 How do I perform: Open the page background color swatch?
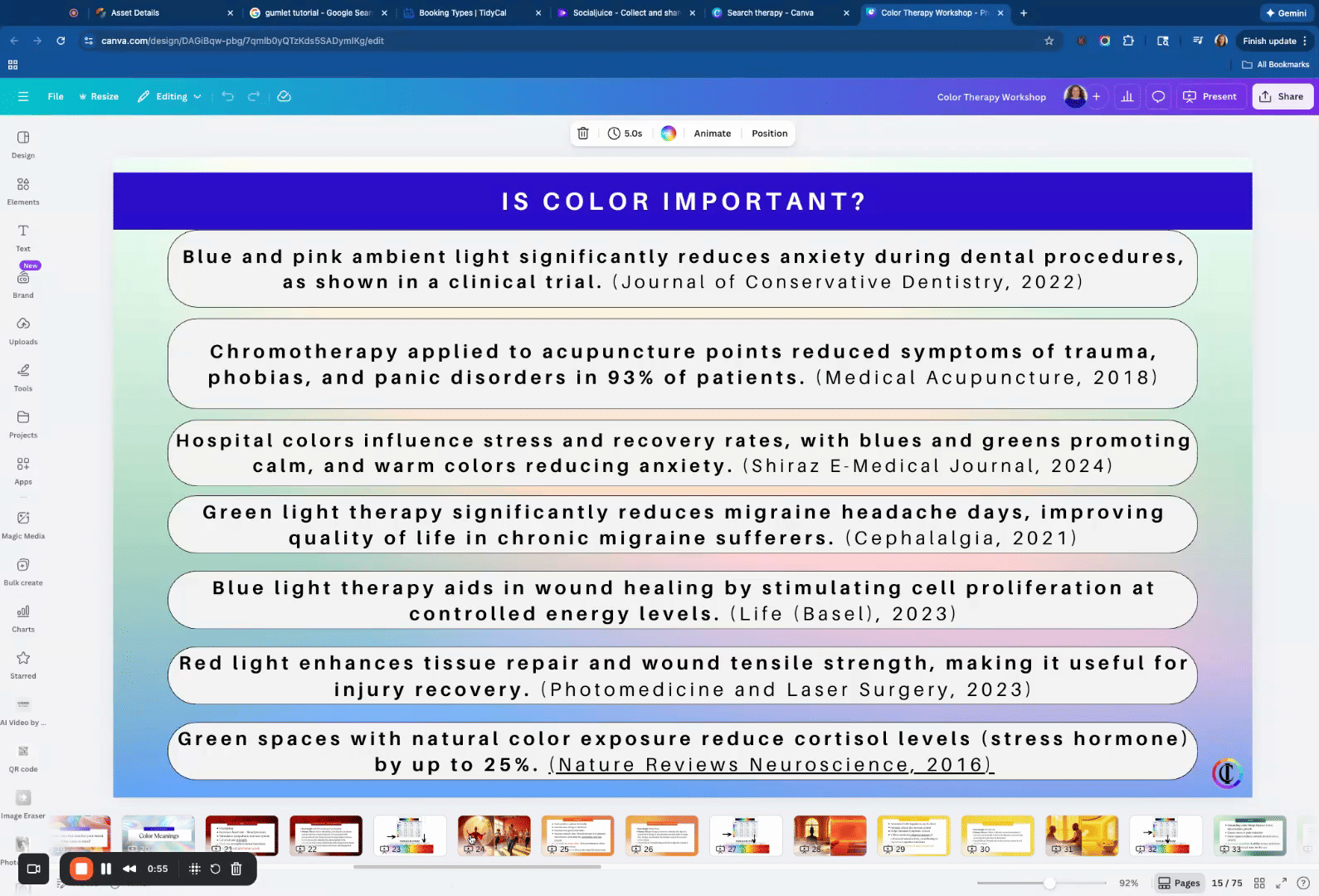(x=669, y=134)
